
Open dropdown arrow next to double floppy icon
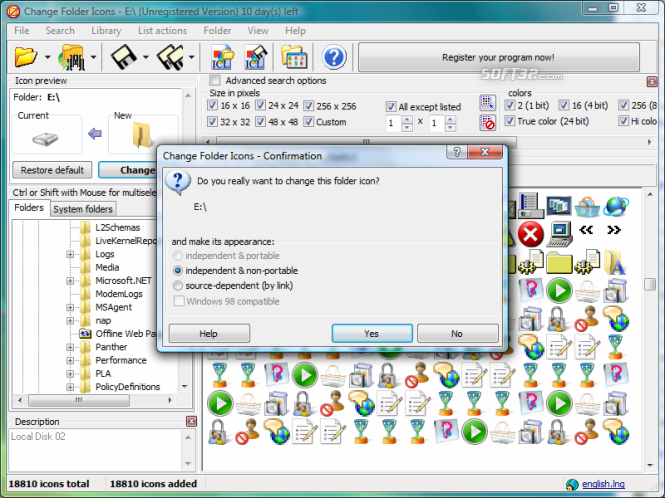(x=191, y=57)
